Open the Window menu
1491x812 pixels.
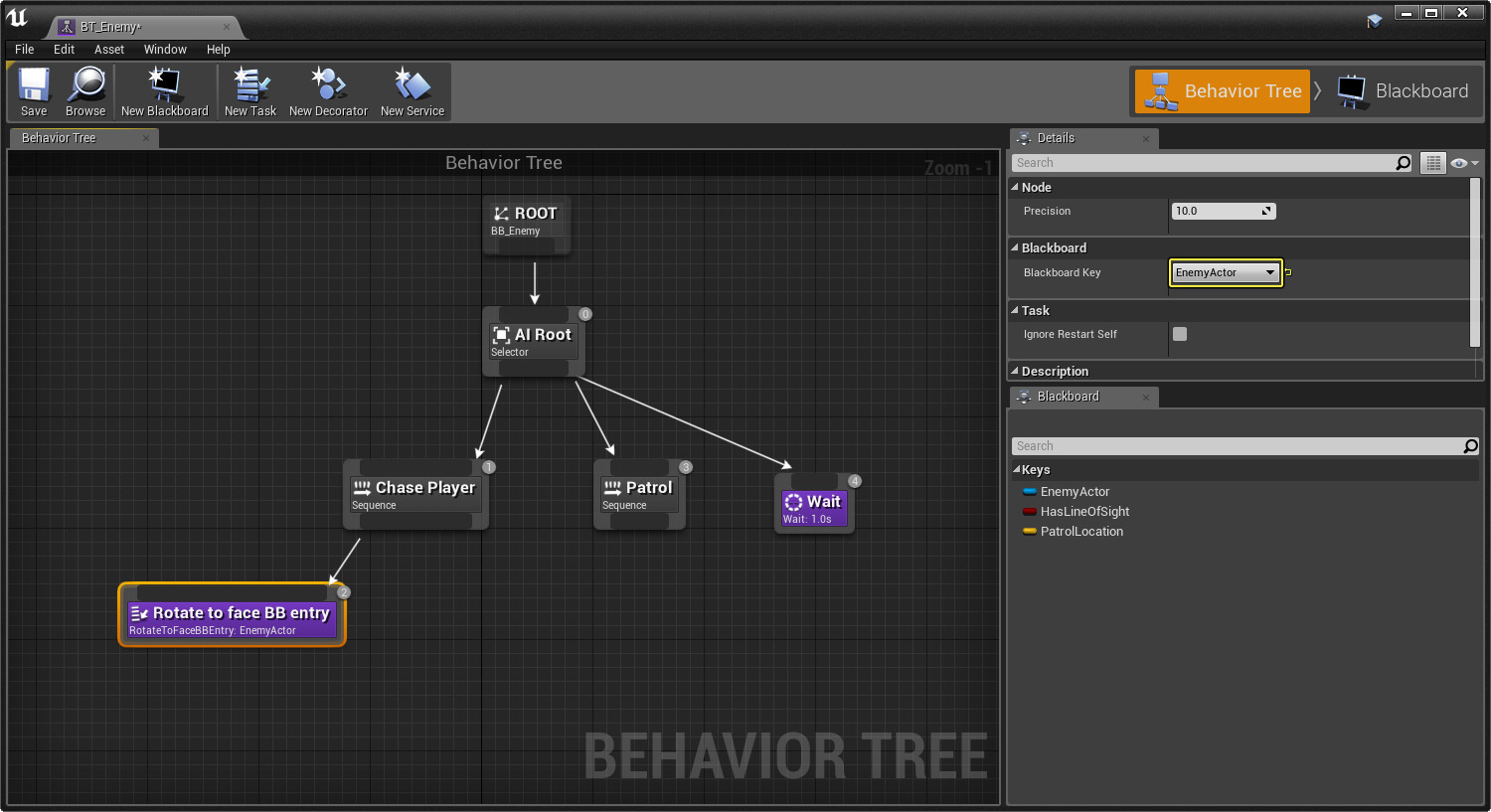165,50
